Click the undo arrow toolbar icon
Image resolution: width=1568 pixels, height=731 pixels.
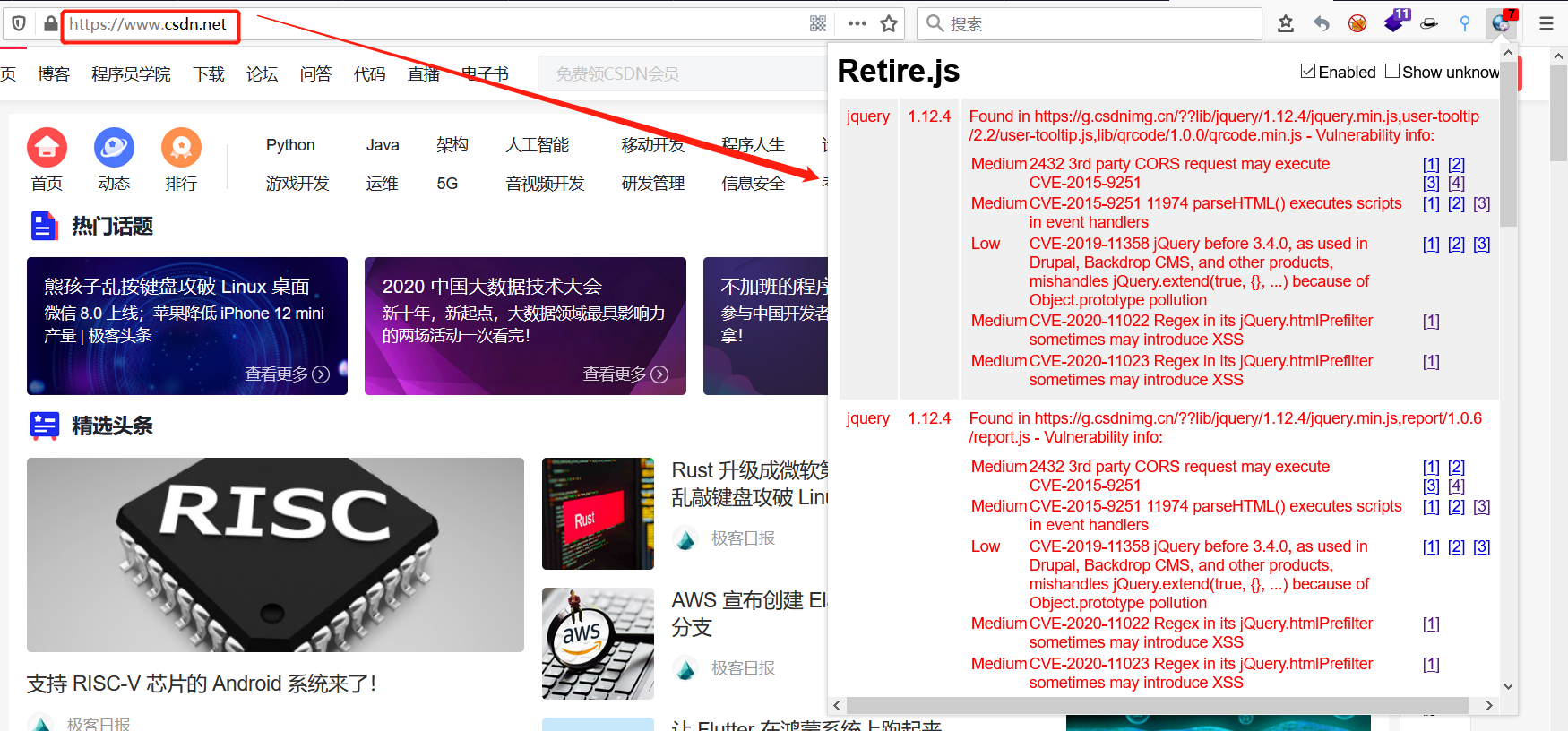[1322, 24]
